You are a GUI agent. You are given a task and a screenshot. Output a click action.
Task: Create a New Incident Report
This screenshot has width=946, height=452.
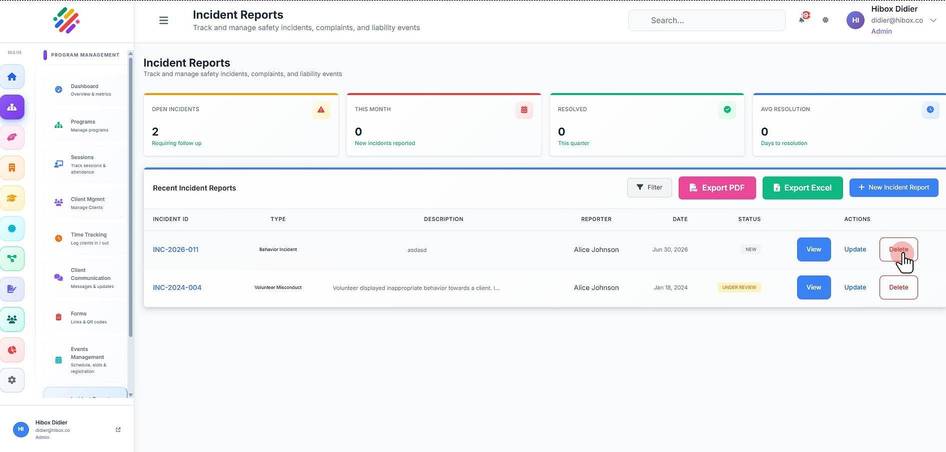894,188
